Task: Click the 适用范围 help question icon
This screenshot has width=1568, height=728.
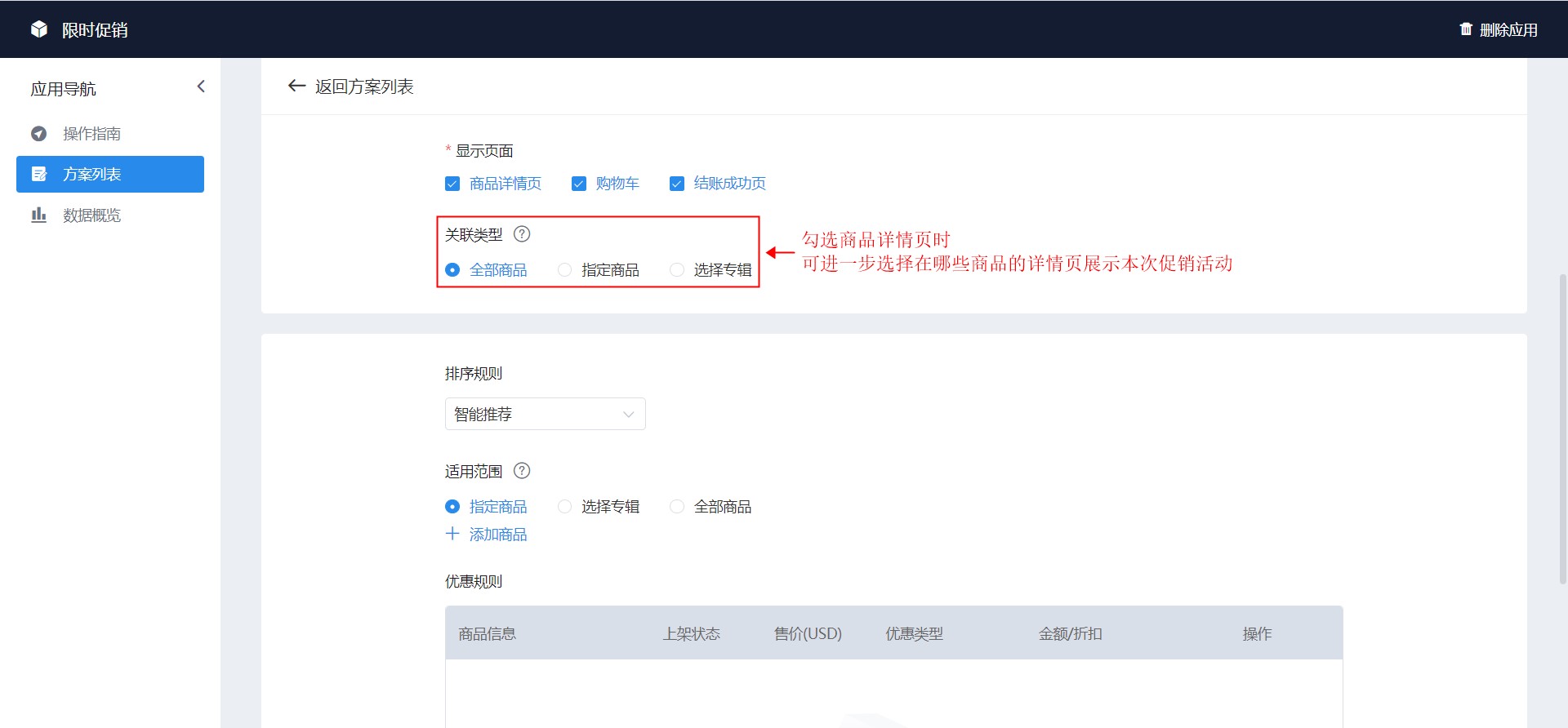Action: coord(522,471)
